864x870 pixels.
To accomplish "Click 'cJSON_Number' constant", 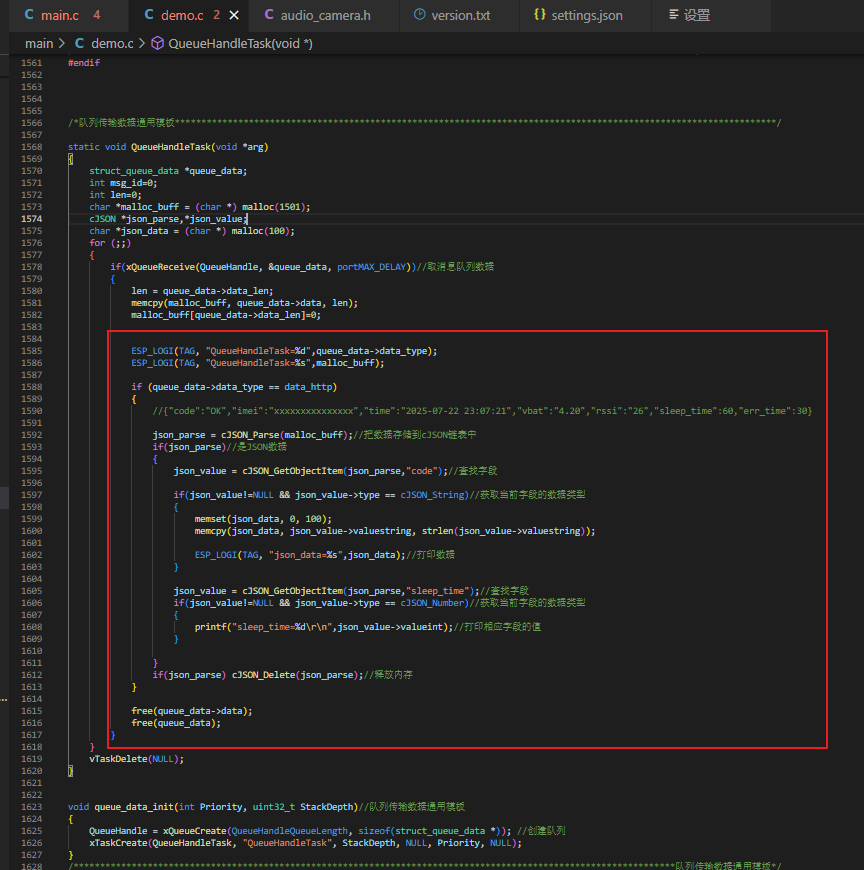I will (x=432, y=603).
